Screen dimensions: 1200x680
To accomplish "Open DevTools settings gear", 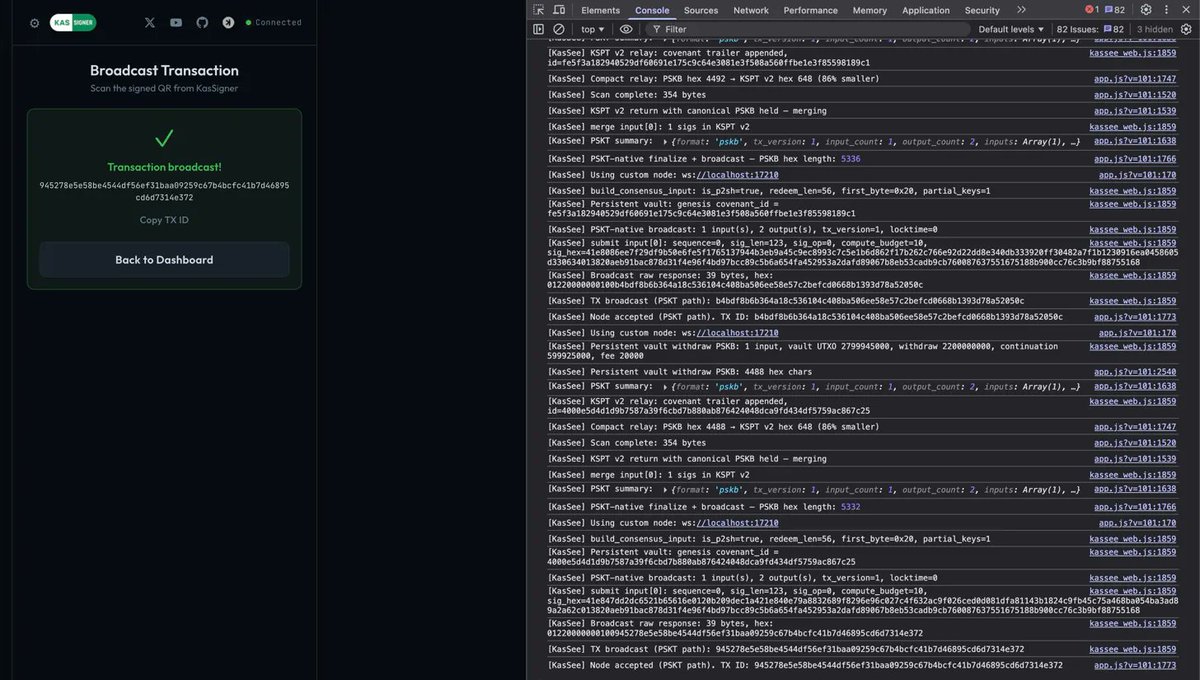I will tap(1146, 10).
